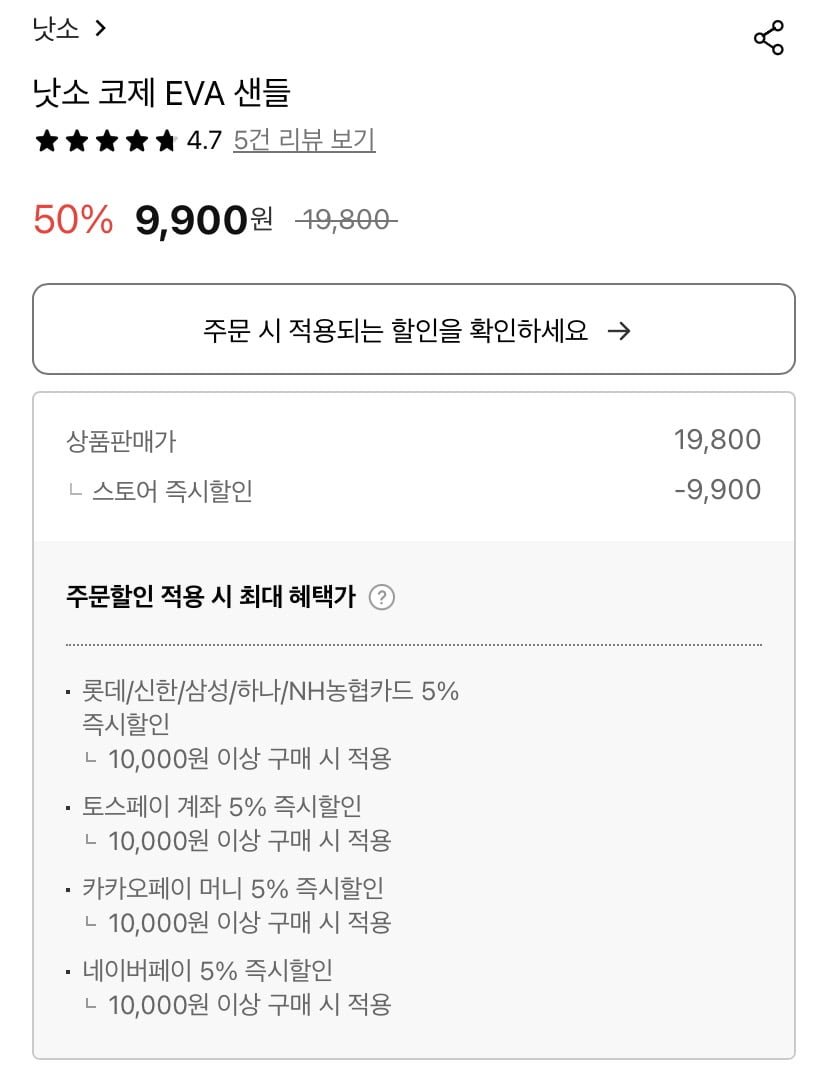The width and height of the screenshot is (828, 1086).
Task: Select the 토스페이 계좌 5% discount item
Action: pos(222,806)
